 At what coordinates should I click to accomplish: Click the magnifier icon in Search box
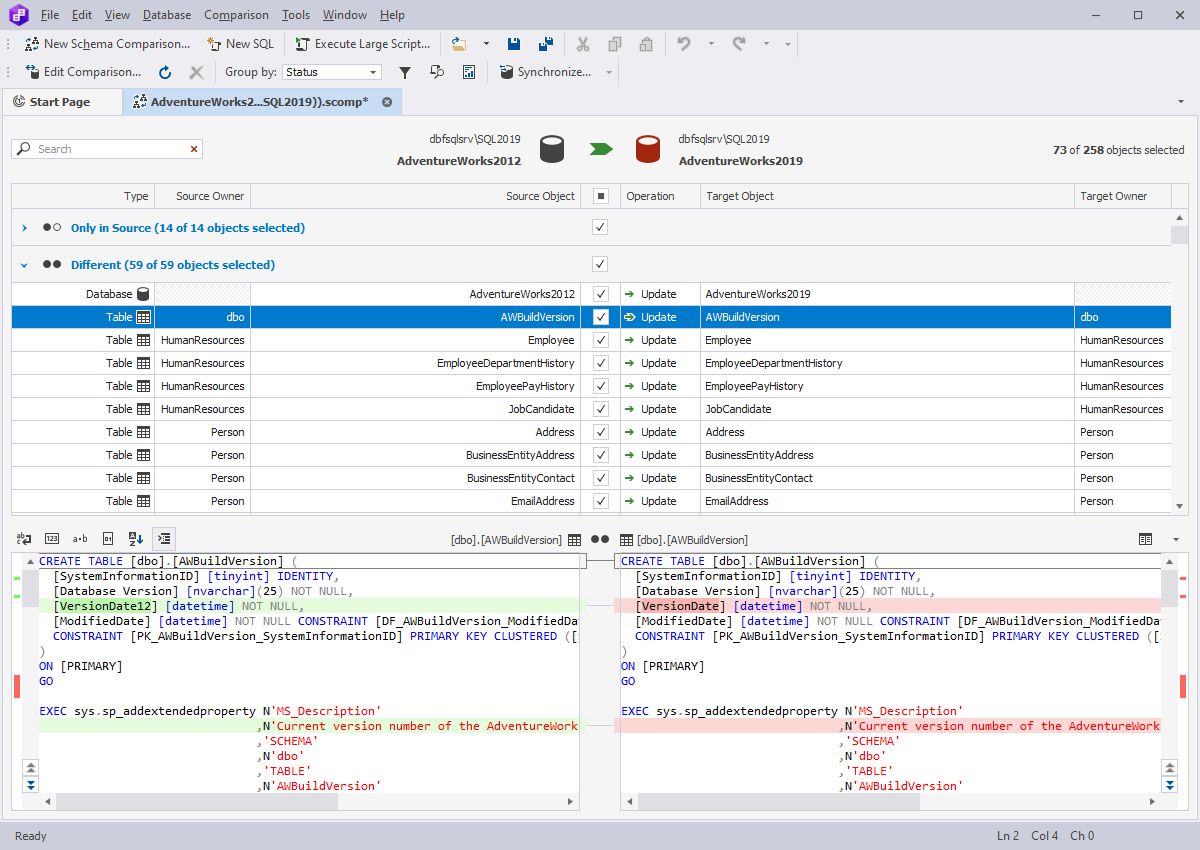[24, 149]
